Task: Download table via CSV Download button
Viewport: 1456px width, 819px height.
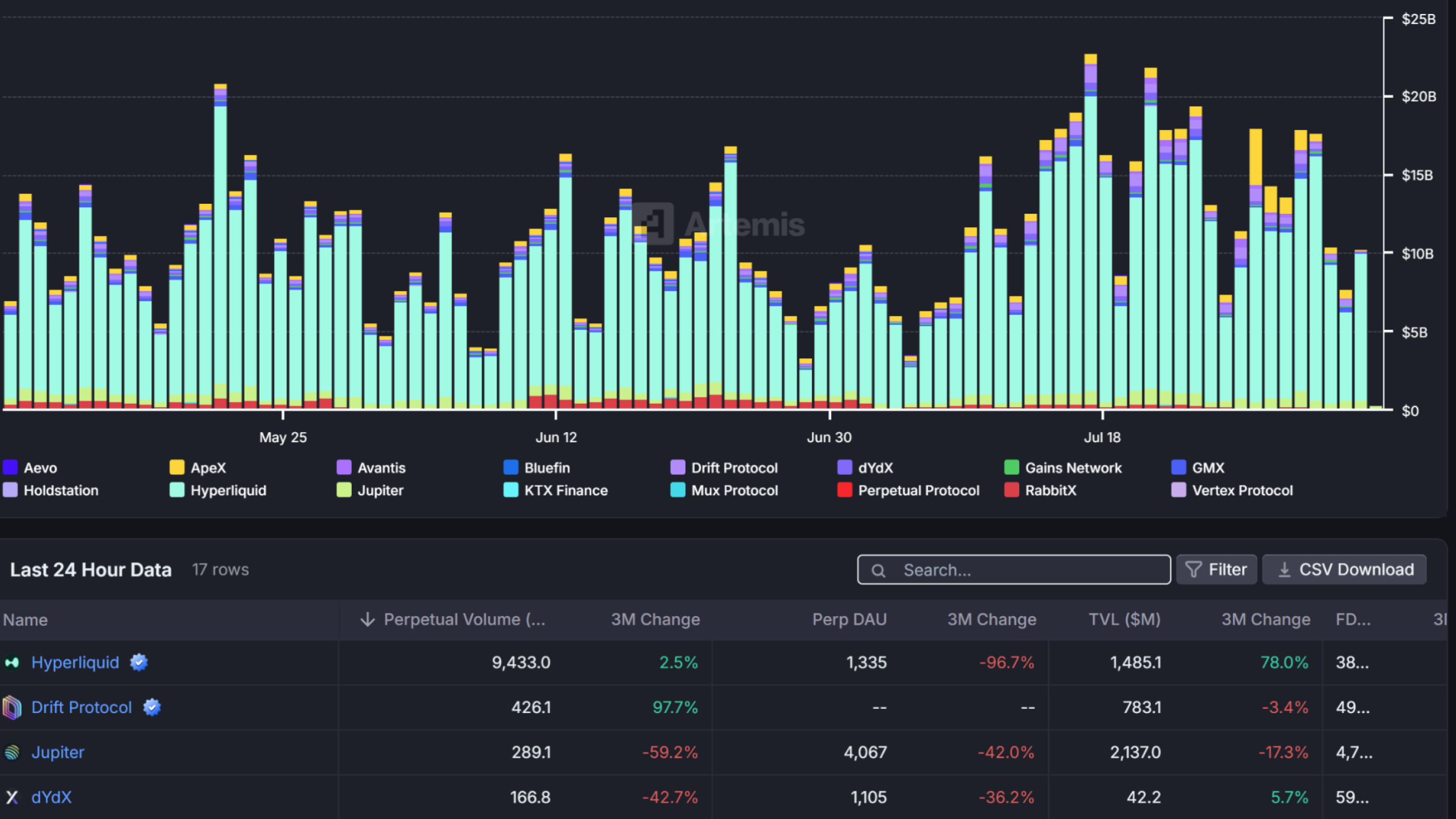Action: pyautogui.click(x=1344, y=570)
